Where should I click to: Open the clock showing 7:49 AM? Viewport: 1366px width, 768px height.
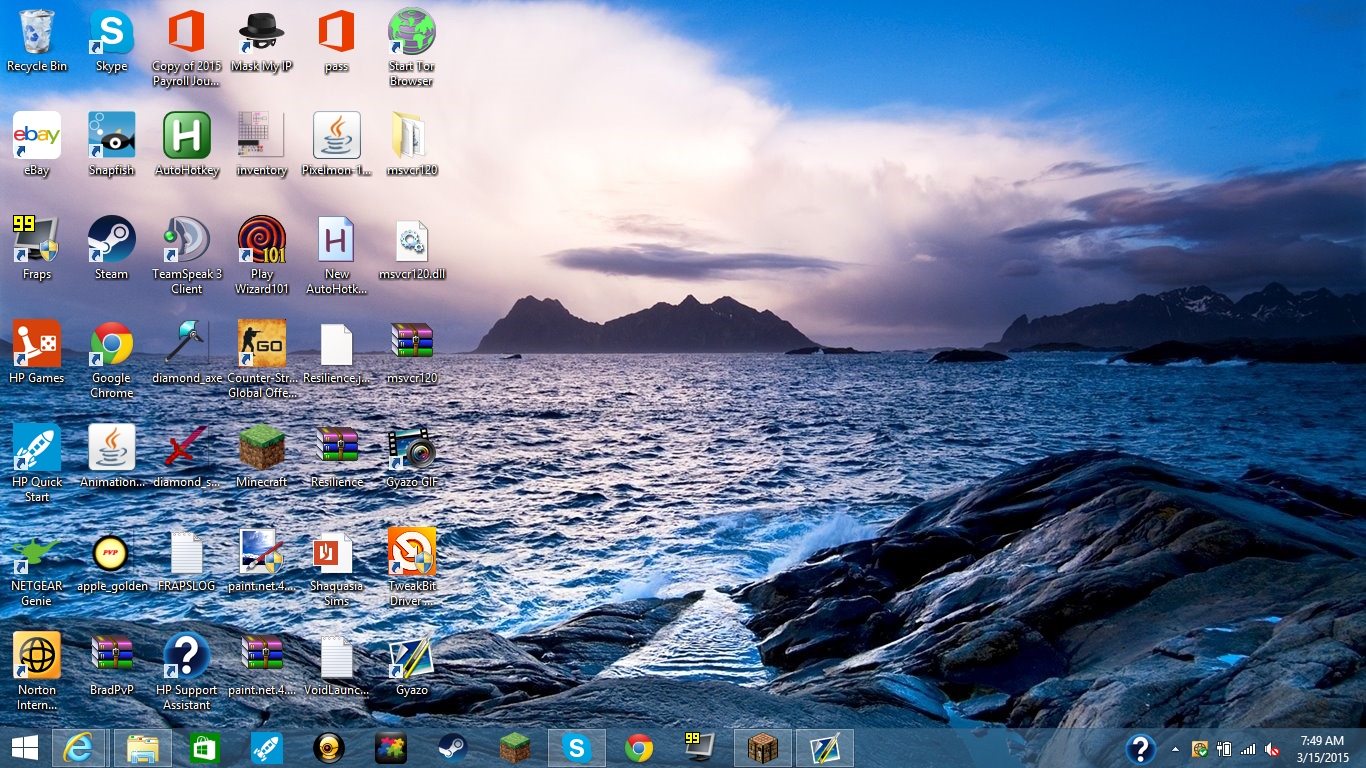pos(1321,748)
